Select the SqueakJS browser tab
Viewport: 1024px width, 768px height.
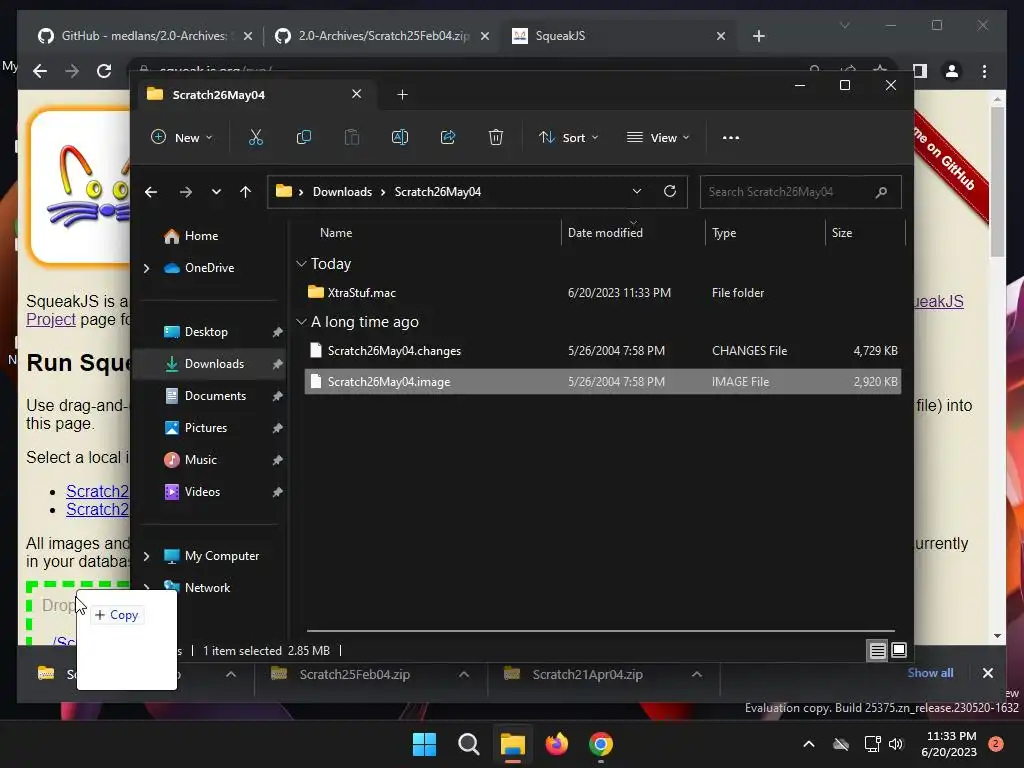click(x=618, y=36)
